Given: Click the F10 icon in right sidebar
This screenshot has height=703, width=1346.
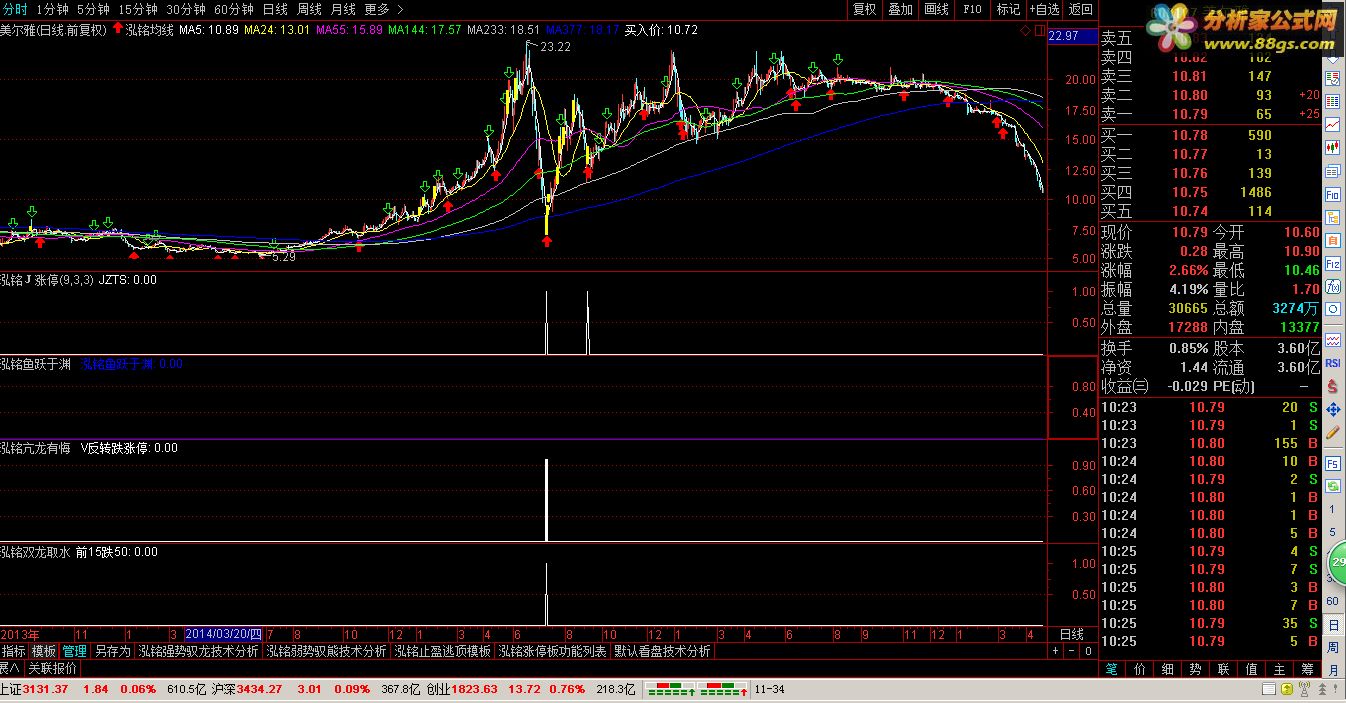Looking at the screenshot, I should (x=1332, y=194).
